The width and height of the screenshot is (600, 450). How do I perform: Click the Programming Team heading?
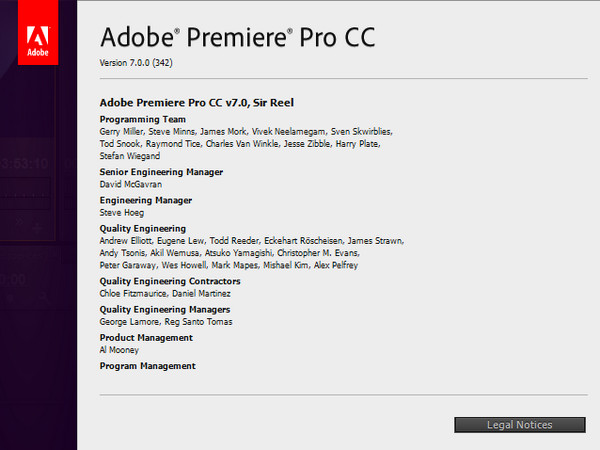coord(143,119)
